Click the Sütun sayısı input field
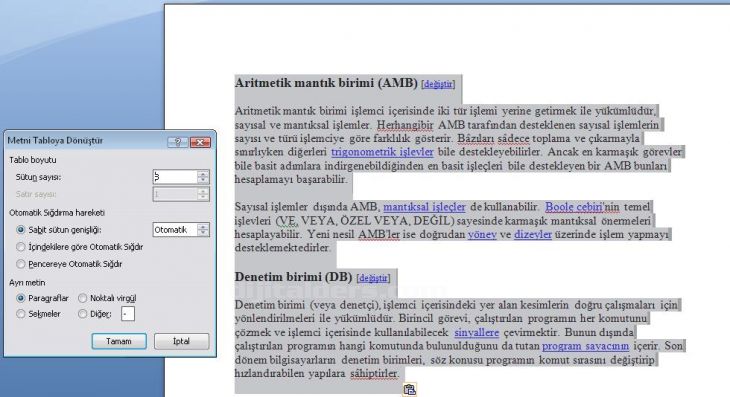 [175, 177]
